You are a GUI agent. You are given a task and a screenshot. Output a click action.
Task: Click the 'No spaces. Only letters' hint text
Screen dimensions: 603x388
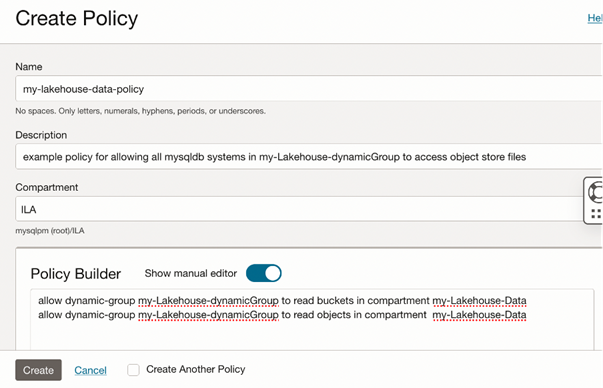[x=140, y=111]
